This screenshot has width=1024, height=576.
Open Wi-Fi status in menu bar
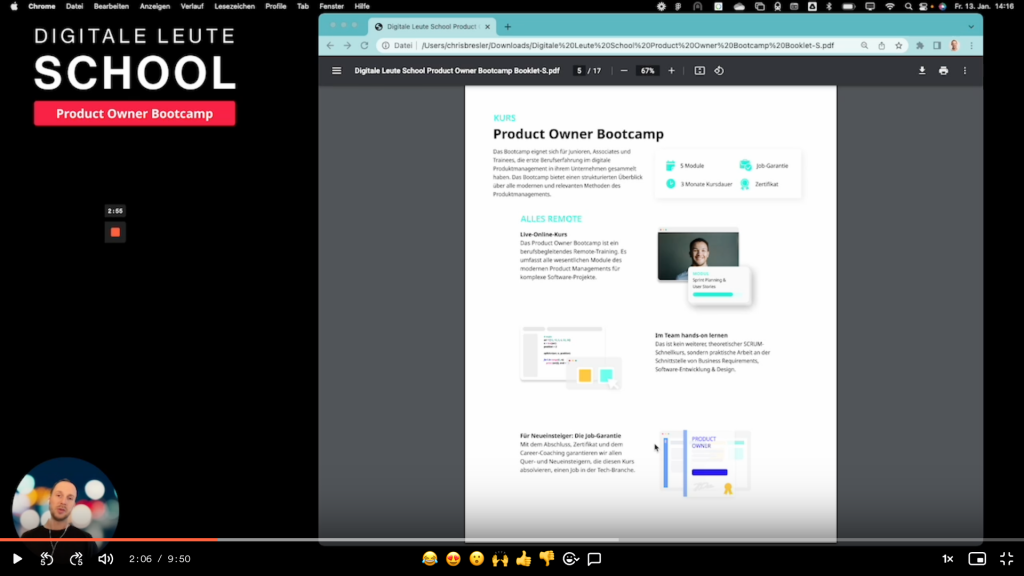pos(889,7)
